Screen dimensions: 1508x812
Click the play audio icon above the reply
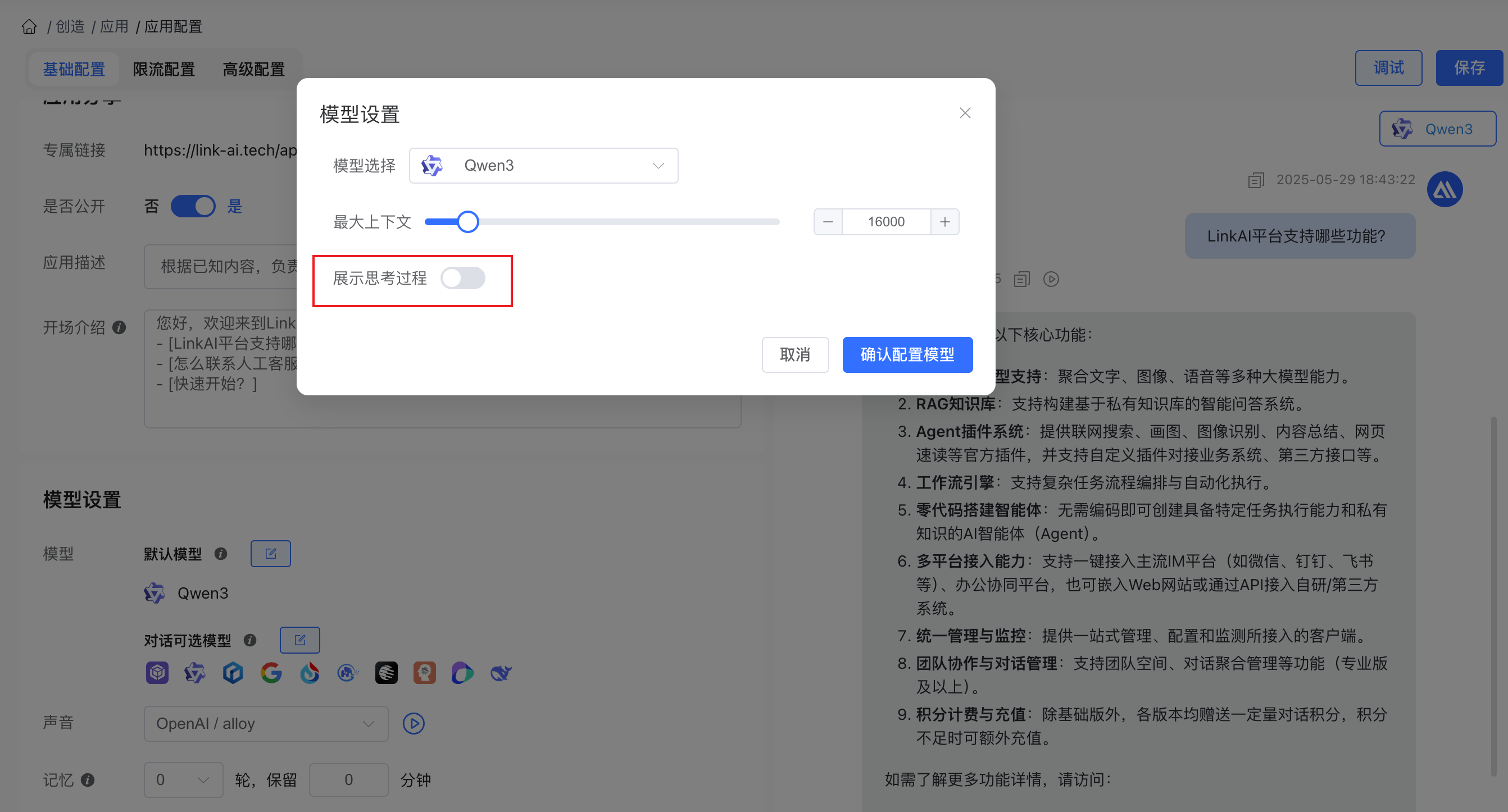click(x=1051, y=279)
